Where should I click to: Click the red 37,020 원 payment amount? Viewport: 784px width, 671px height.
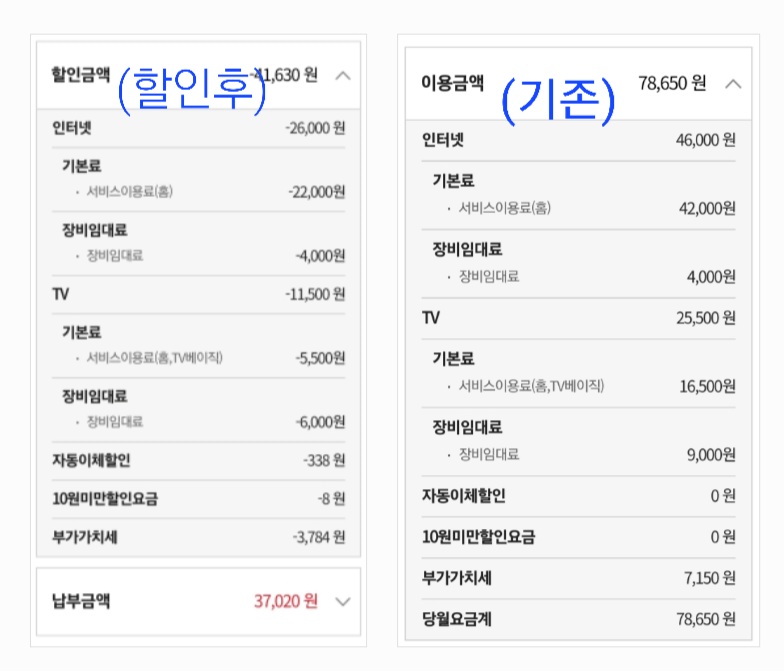285,601
